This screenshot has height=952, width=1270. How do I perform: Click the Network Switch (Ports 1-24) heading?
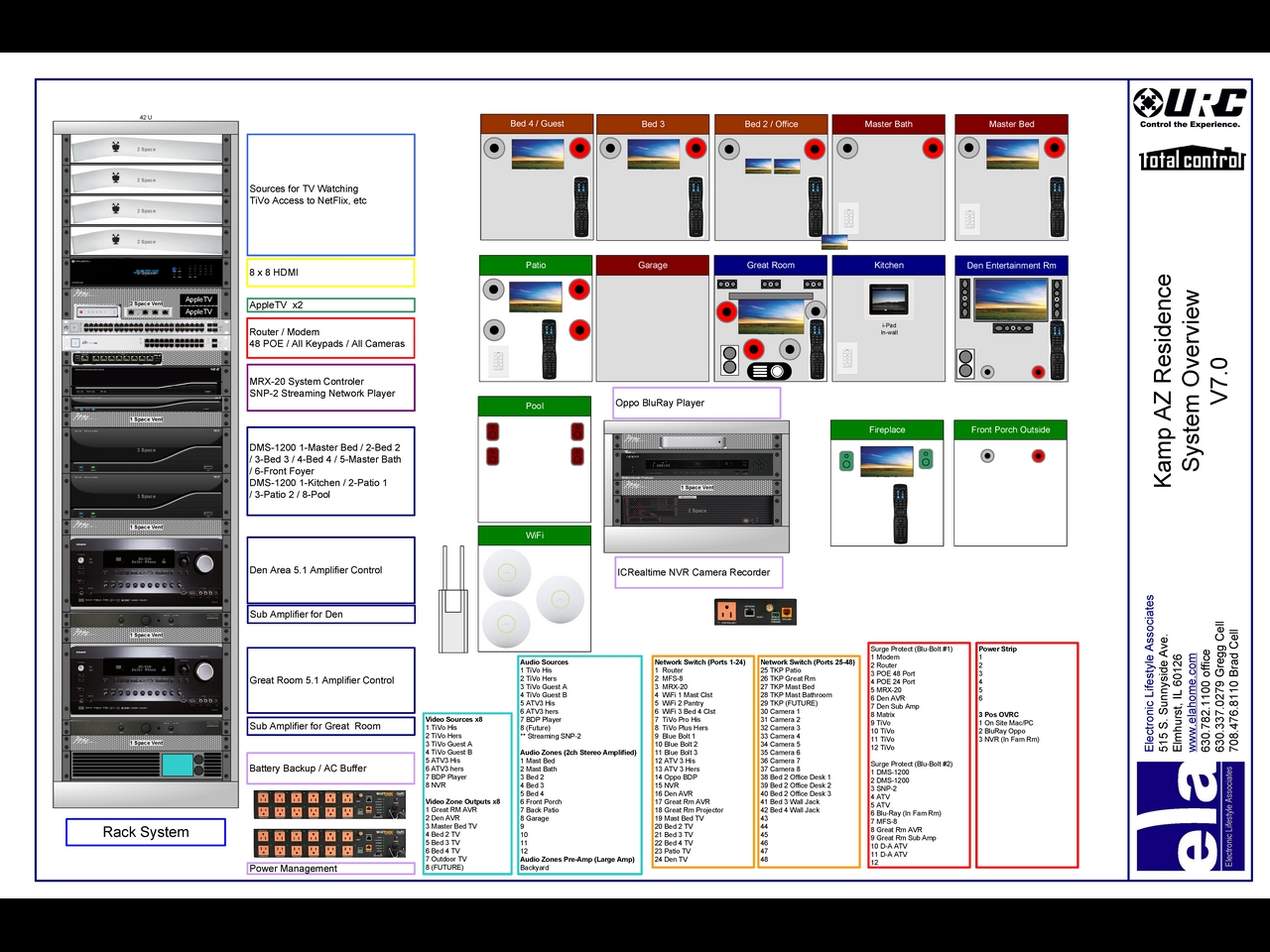699,662
